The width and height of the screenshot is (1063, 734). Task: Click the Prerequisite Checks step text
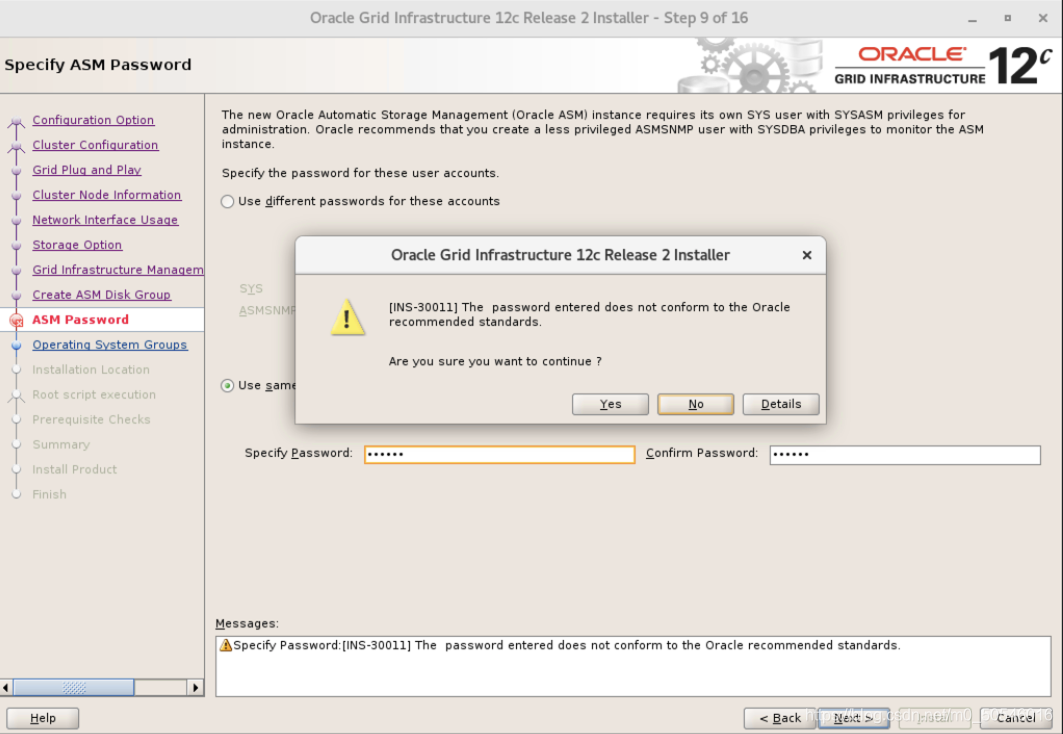tap(92, 420)
